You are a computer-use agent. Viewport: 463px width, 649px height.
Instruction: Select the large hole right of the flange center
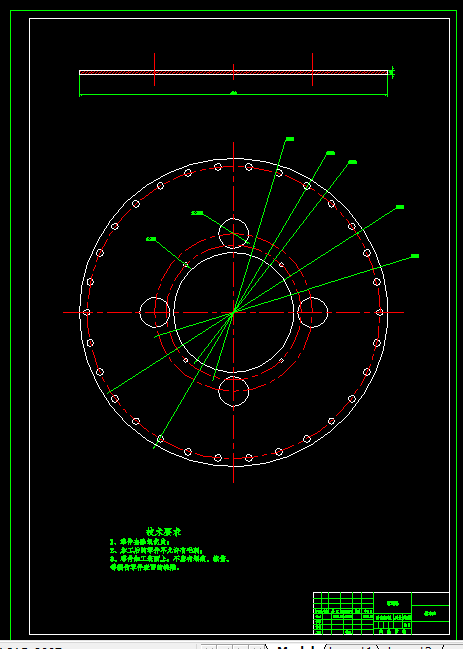coord(313,312)
